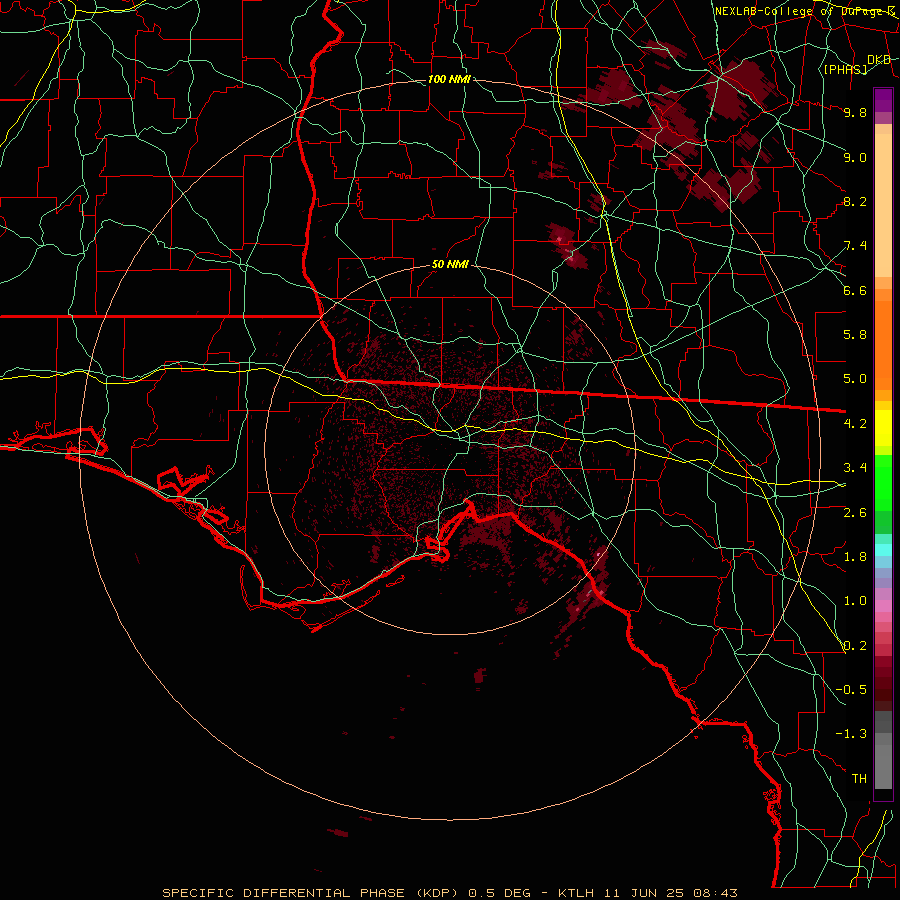The width and height of the screenshot is (900, 900).
Task: Click "SPECIFIC DIFFERENTIAL PHASE" in the caption
Action: pos(286,893)
